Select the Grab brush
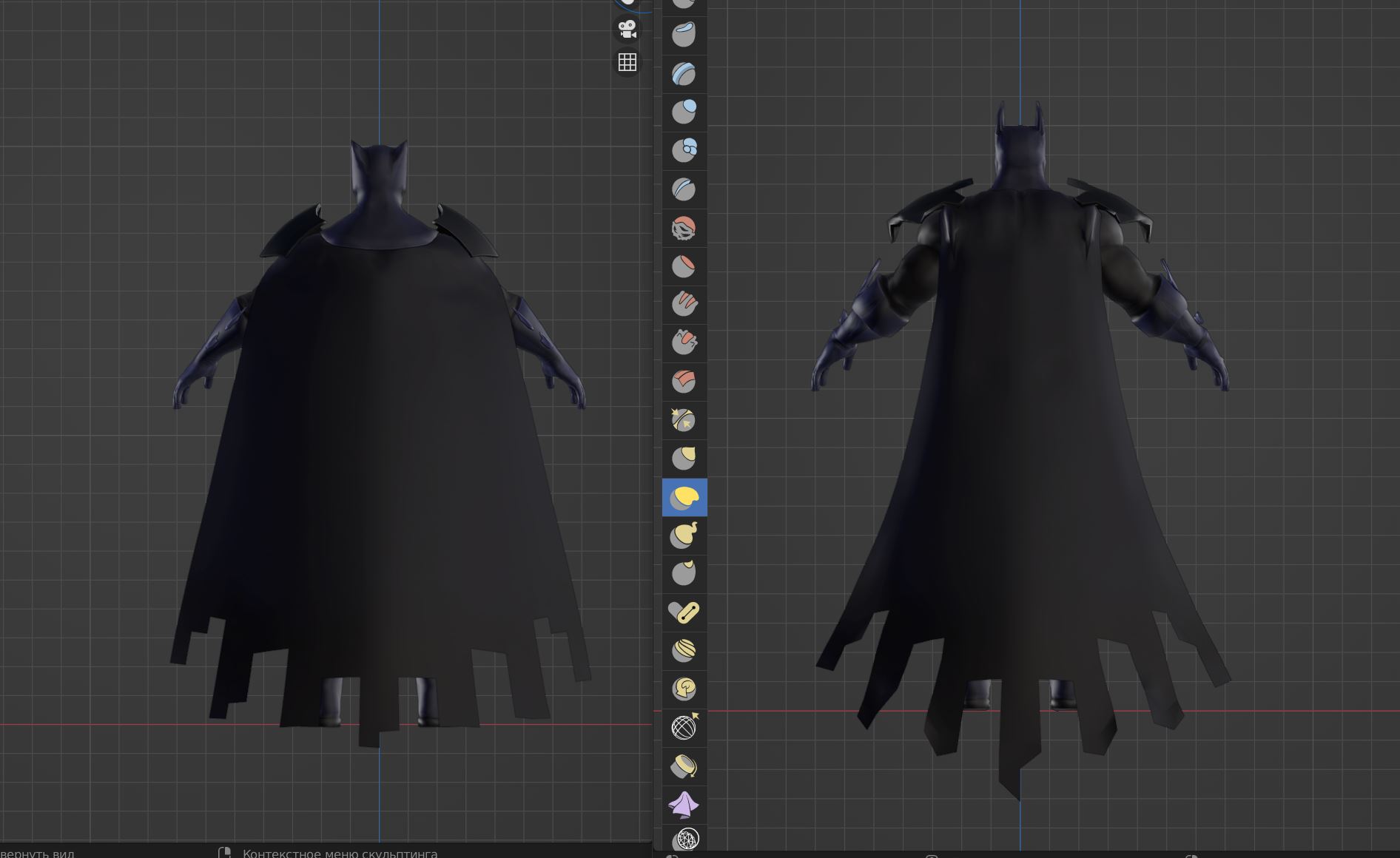The width and height of the screenshot is (1400, 858). [x=684, y=459]
